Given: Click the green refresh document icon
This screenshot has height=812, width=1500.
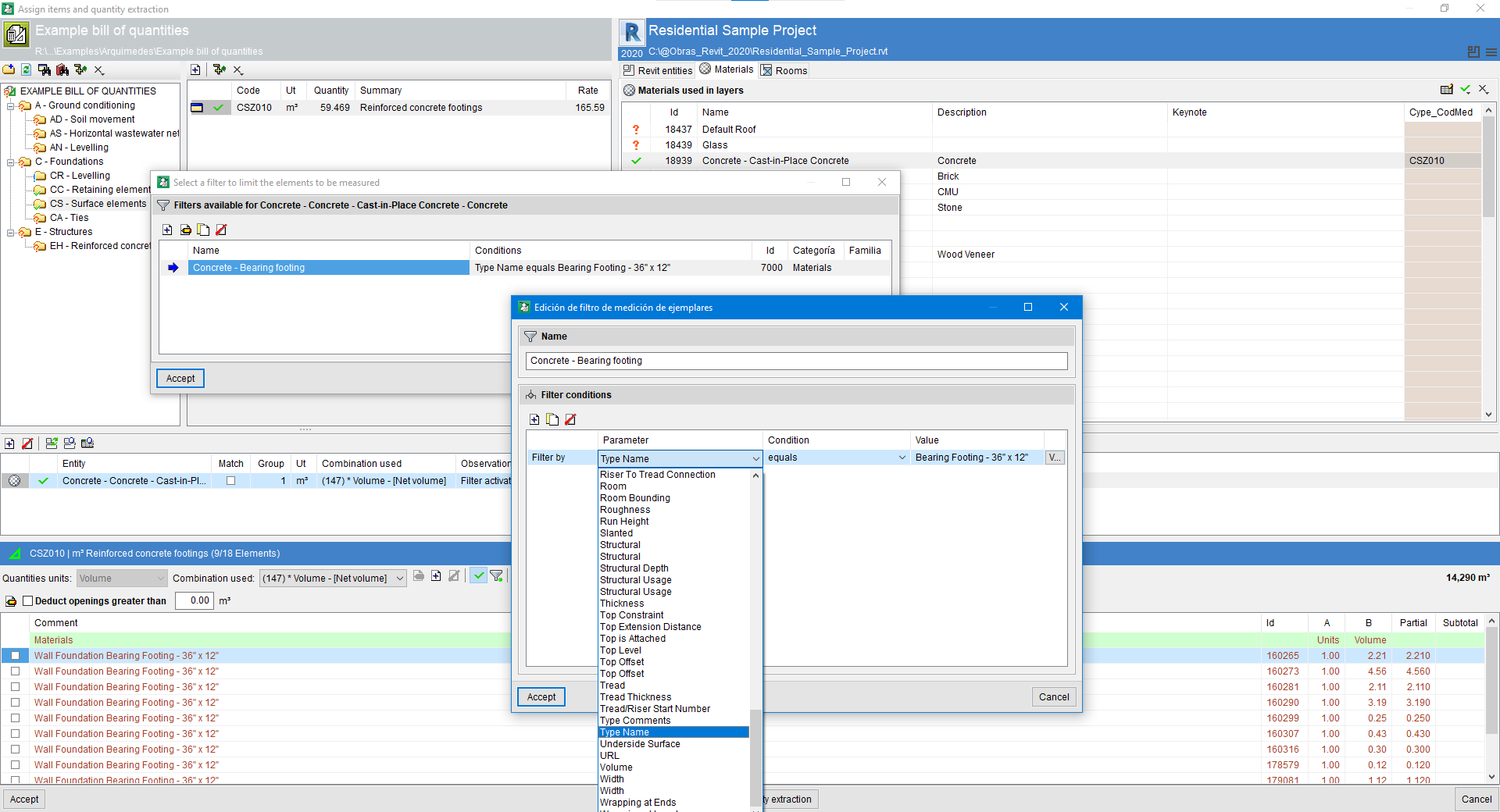Looking at the screenshot, I should tap(26, 69).
